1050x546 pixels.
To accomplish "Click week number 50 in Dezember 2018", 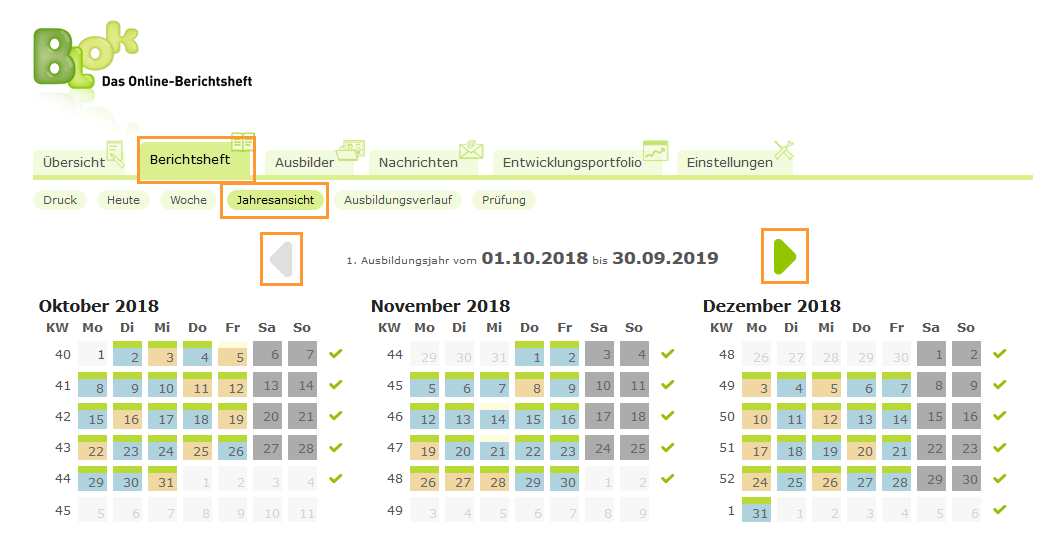I will point(727,416).
